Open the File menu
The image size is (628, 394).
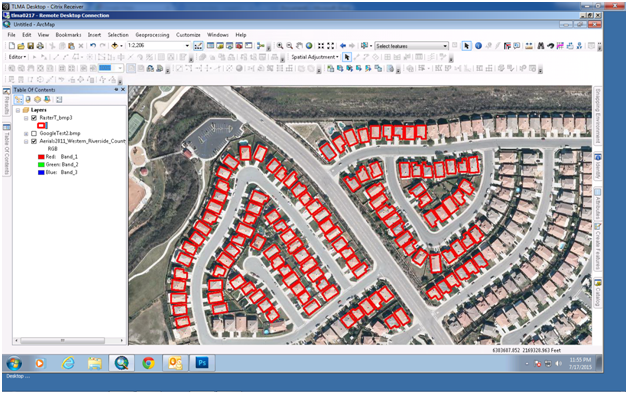coord(11,35)
